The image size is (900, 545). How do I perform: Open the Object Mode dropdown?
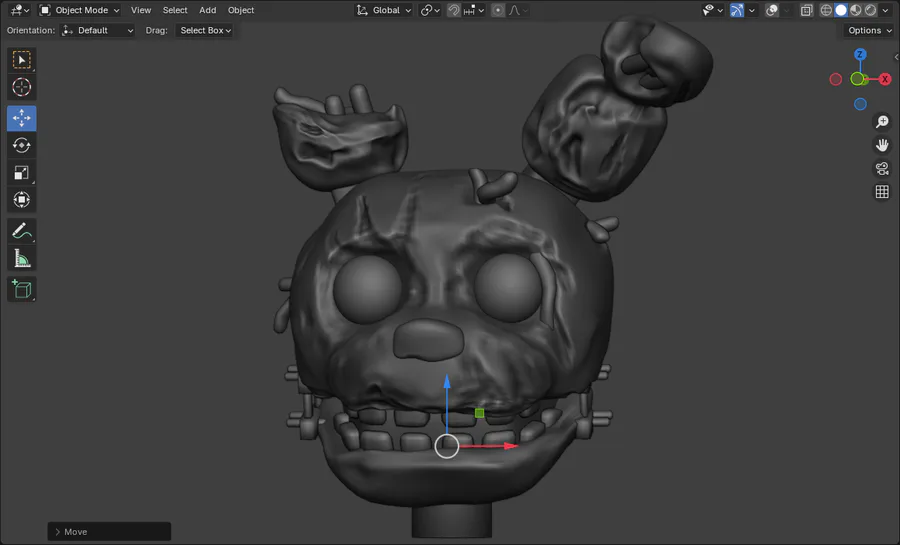pos(79,10)
